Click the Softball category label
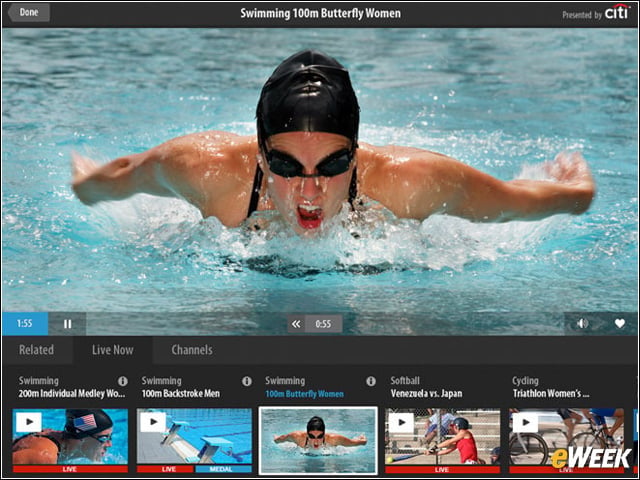This screenshot has height=480, width=640. 405,381
